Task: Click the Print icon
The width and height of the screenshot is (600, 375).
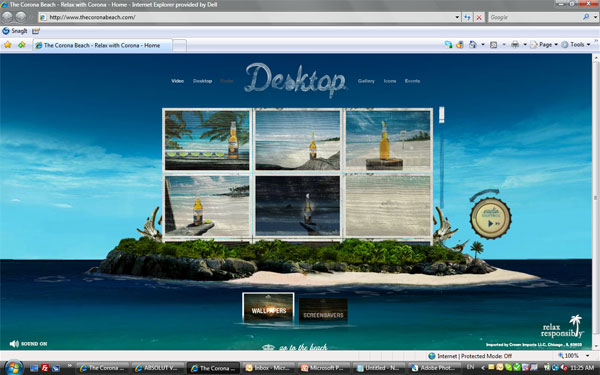Action: click(515, 45)
